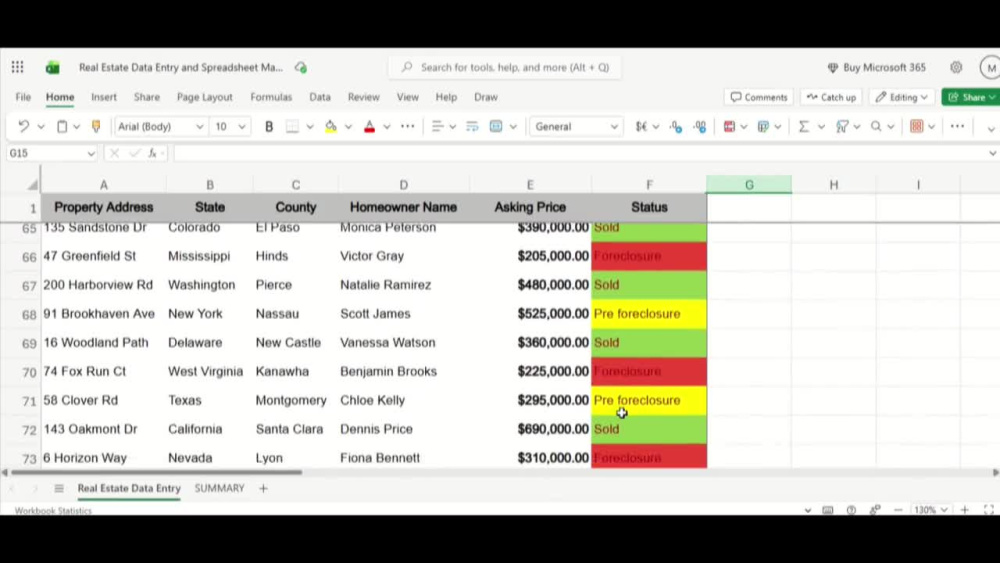Image resolution: width=1000 pixels, height=563 pixels.
Task: Click the zoom out minus button
Action: pyautogui.click(x=899, y=510)
